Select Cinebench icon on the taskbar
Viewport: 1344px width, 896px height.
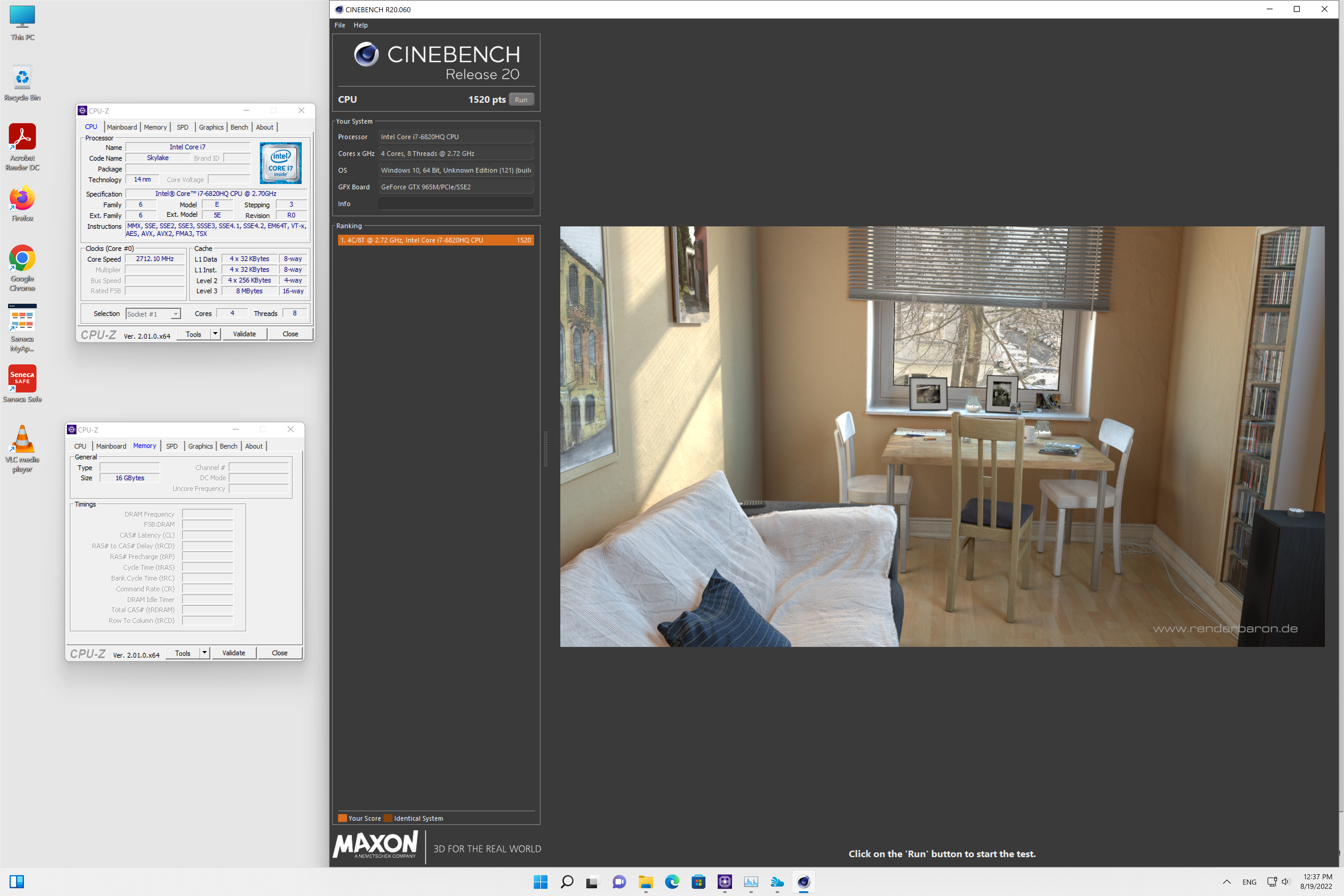pos(803,882)
